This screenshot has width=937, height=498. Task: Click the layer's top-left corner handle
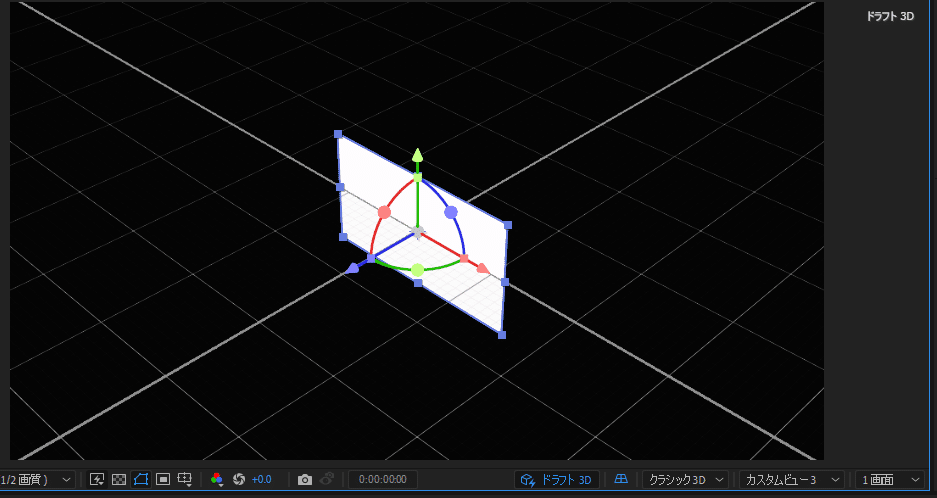pos(338,135)
